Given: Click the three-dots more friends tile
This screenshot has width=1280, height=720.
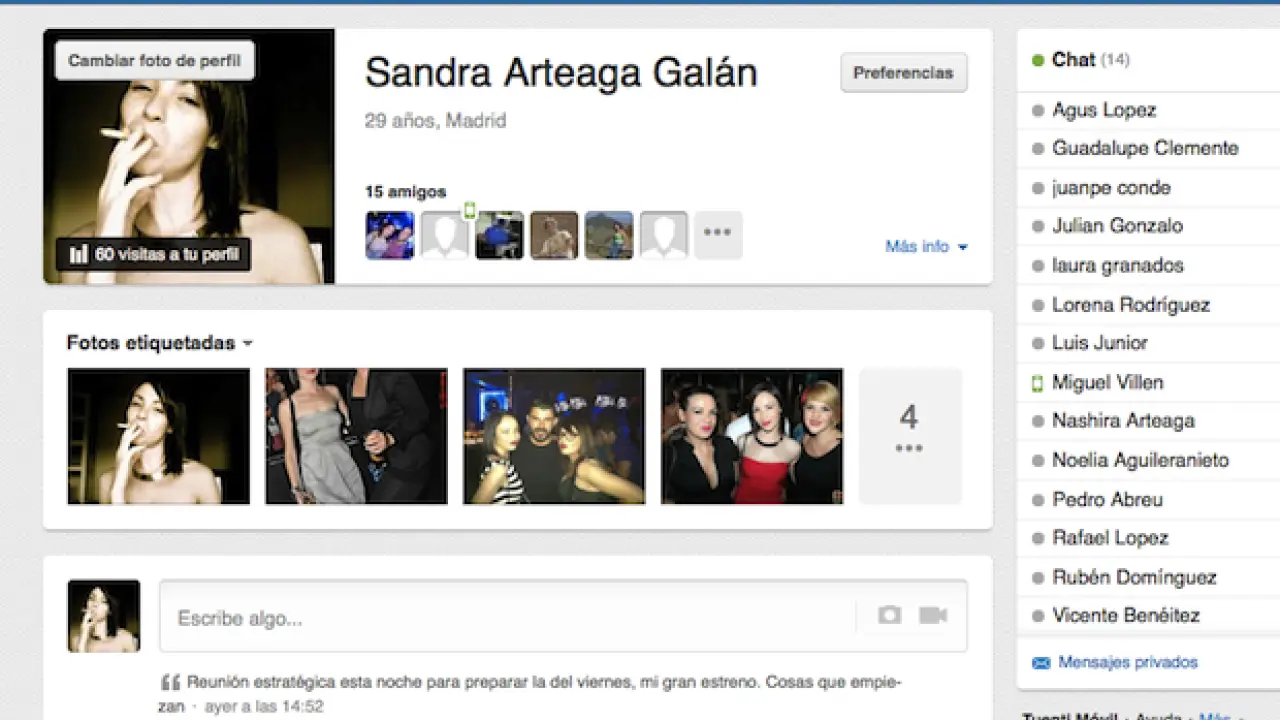Looking at the screenshot, I should click(x=718, y=235).
